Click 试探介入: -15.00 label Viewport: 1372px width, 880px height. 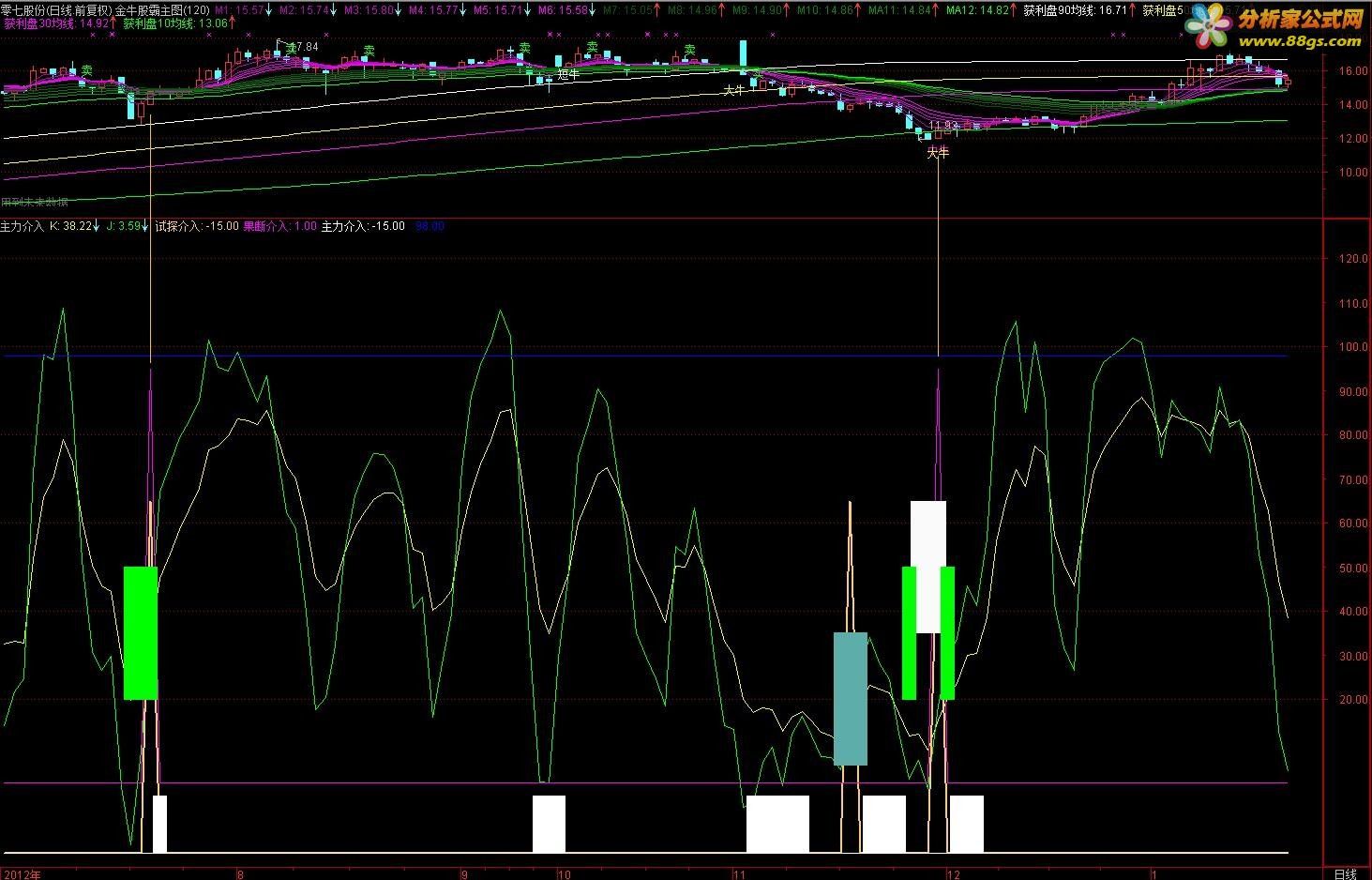(x=196, y=226)
